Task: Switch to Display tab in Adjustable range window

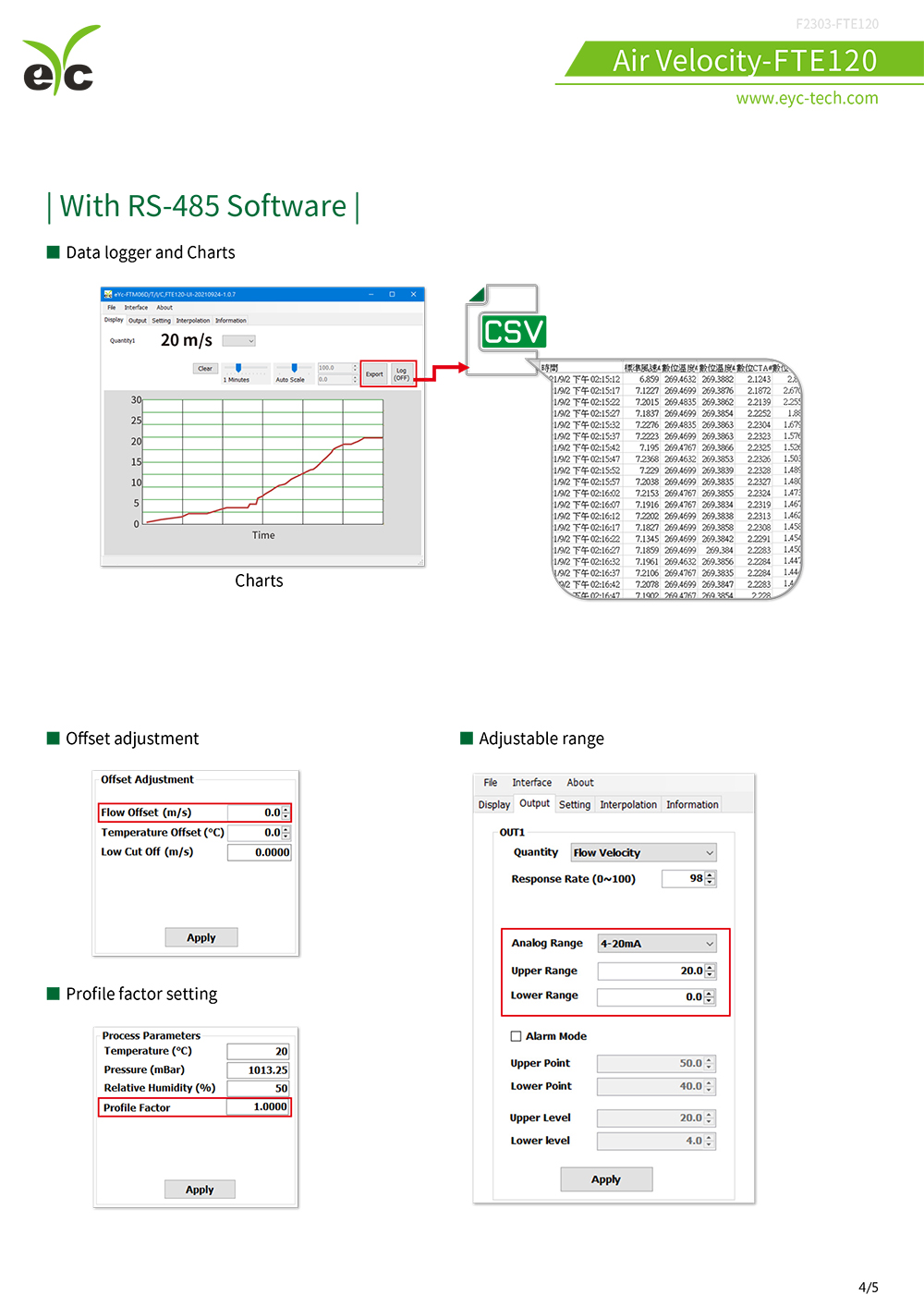Action: (494, 804)
